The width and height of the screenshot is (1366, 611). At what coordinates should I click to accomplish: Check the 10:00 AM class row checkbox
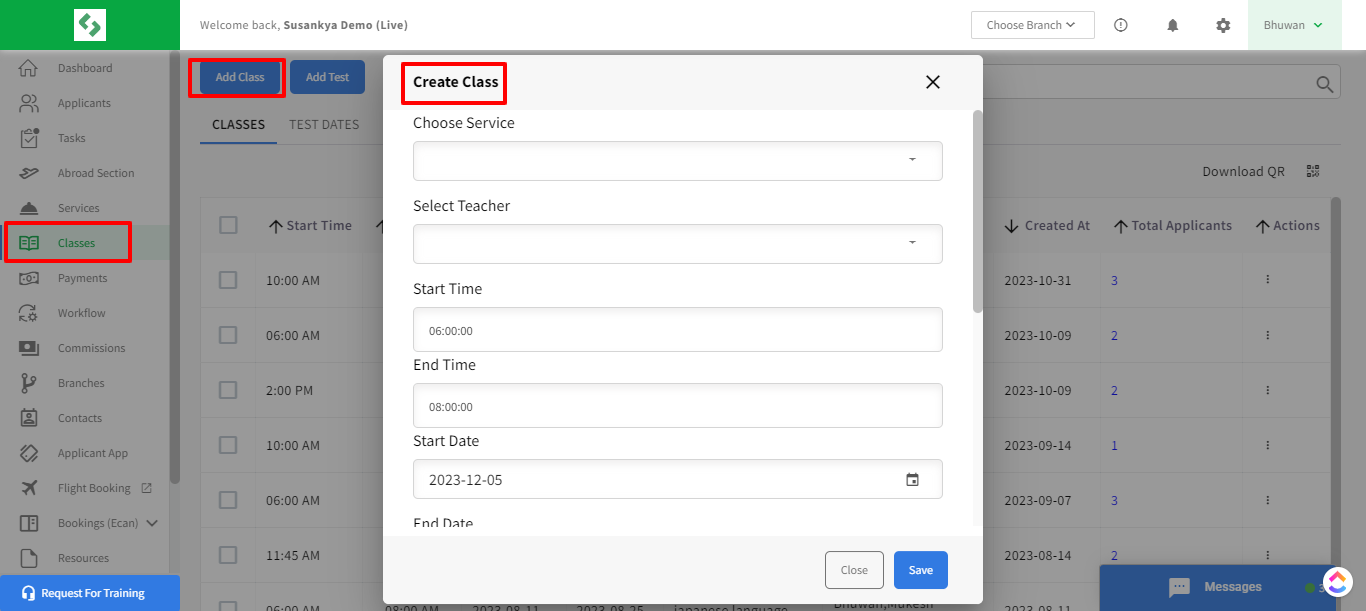coord(228,279)
